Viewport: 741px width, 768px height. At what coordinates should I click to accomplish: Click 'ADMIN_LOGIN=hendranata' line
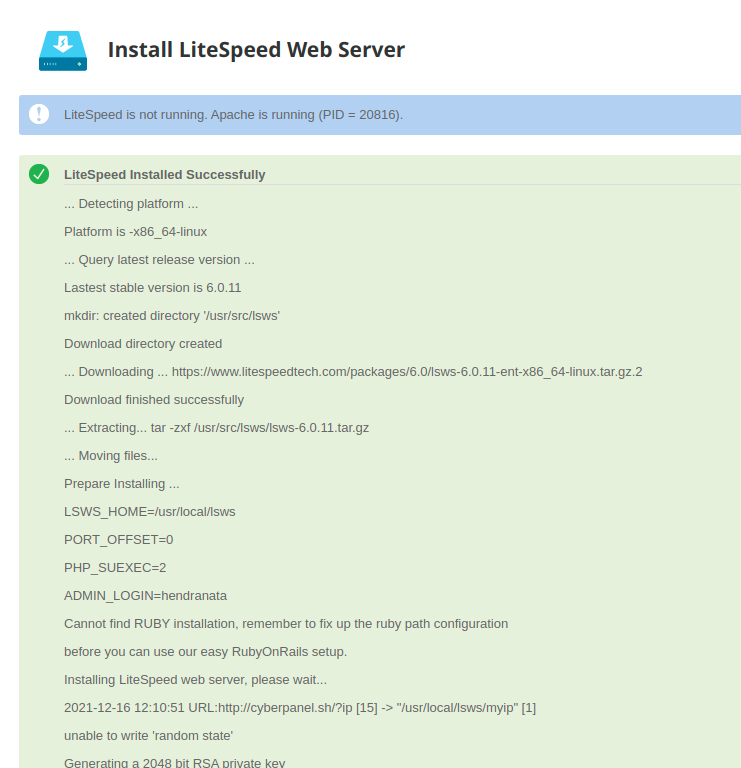point(145,596)
